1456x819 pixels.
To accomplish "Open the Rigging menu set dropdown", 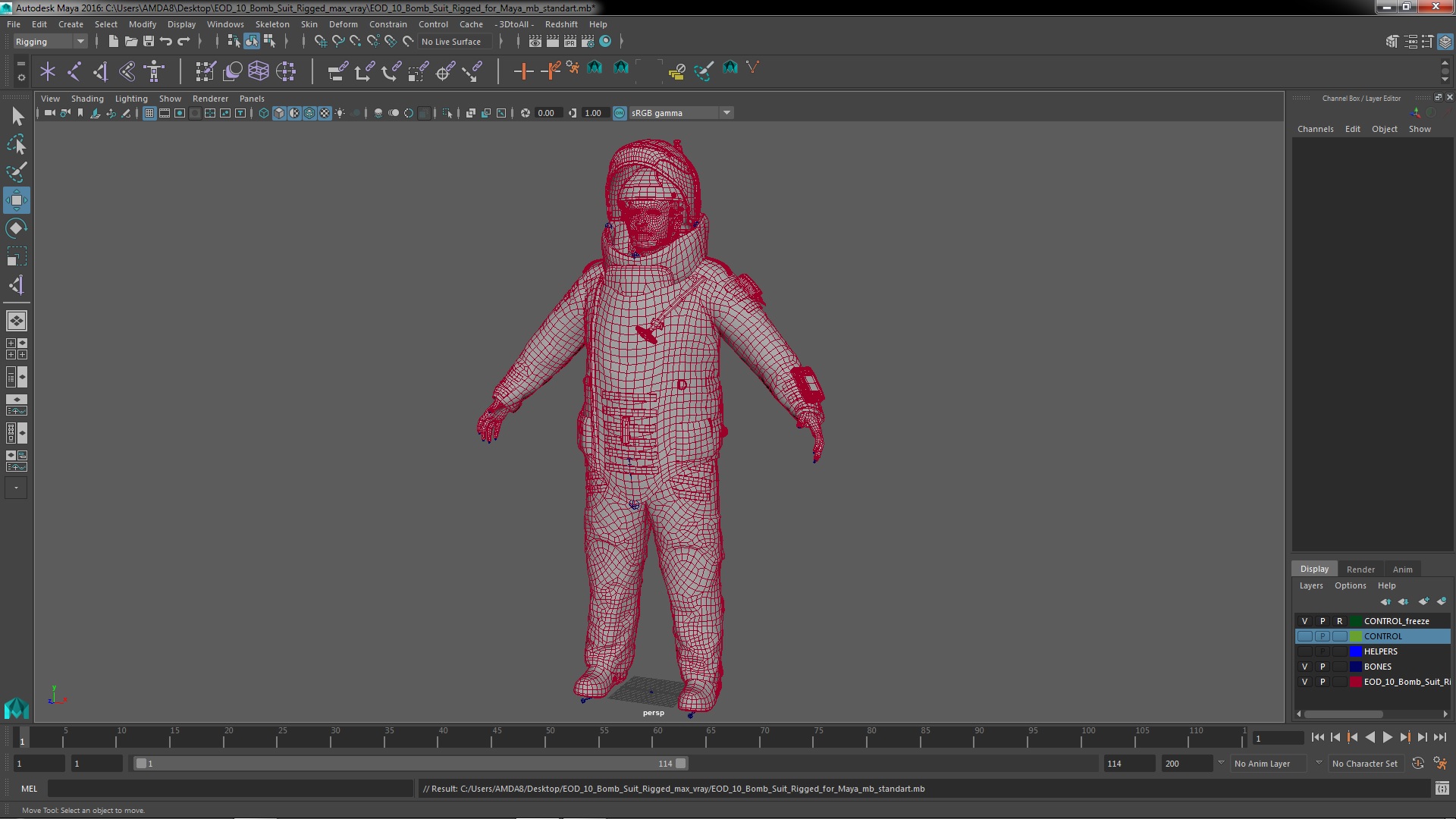I will 50,42.
